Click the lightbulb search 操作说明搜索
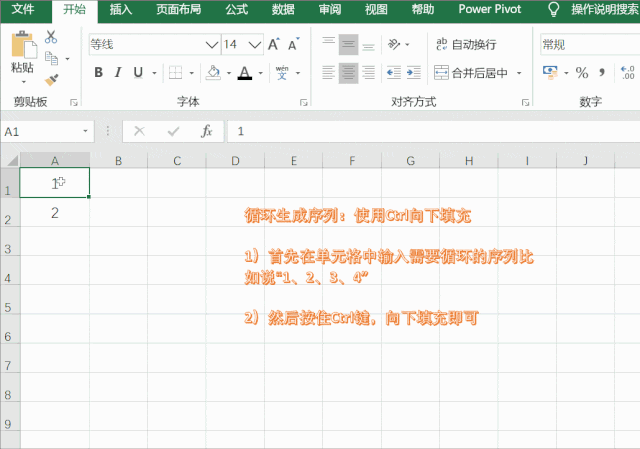The height and width of the screenshot is (449, 640). point(594,9)
